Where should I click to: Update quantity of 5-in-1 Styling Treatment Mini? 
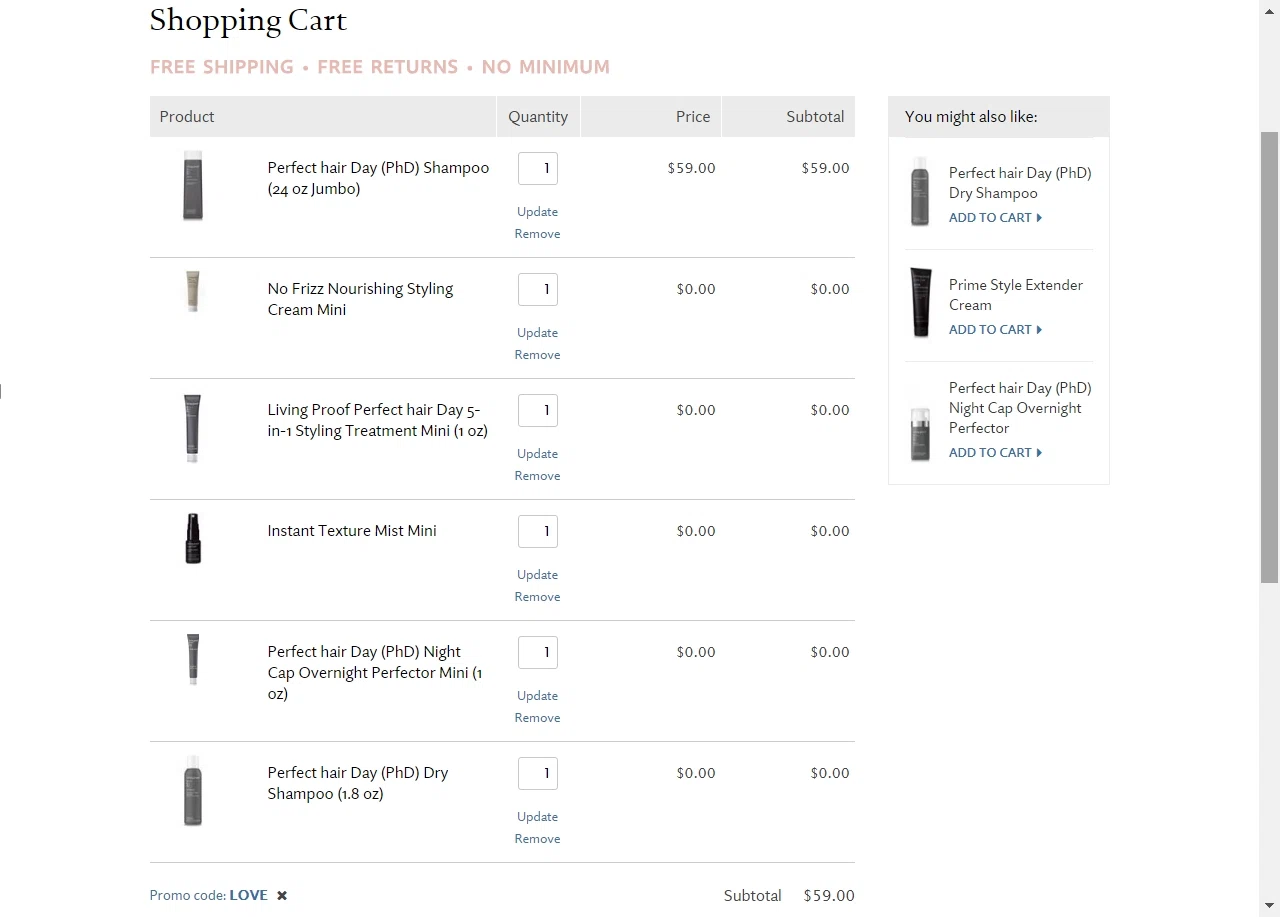537,454
